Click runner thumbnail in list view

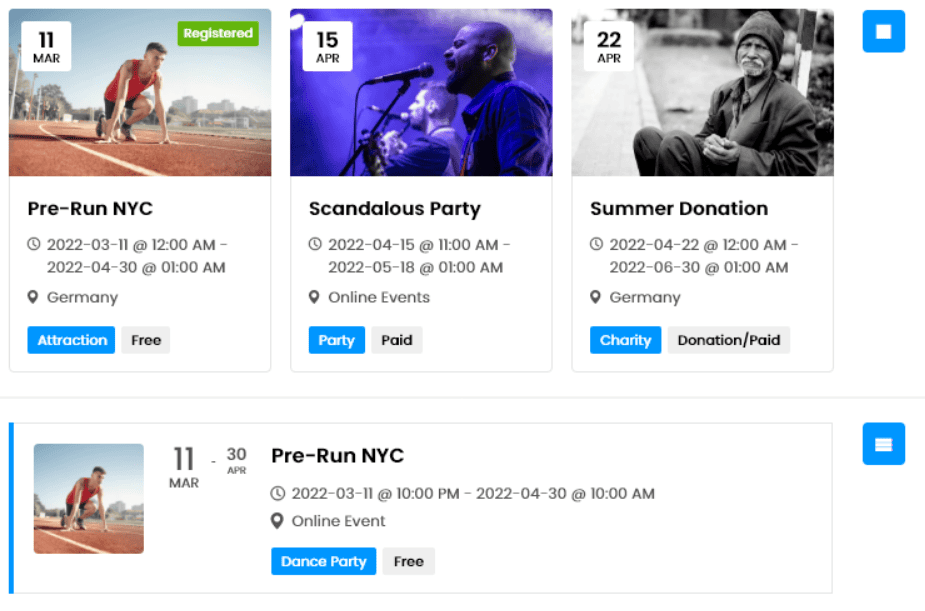pos(88,499)
